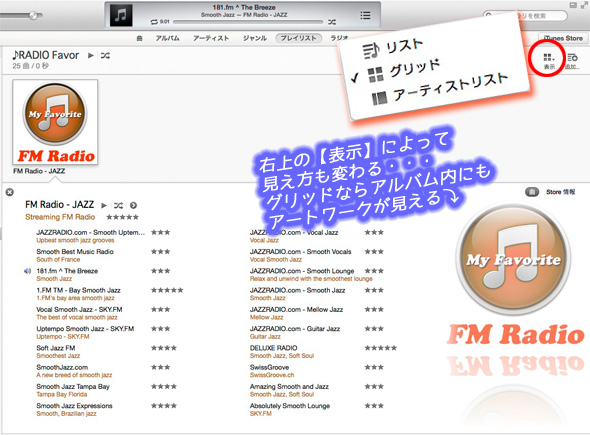Click the library search field

pos(525,16)
